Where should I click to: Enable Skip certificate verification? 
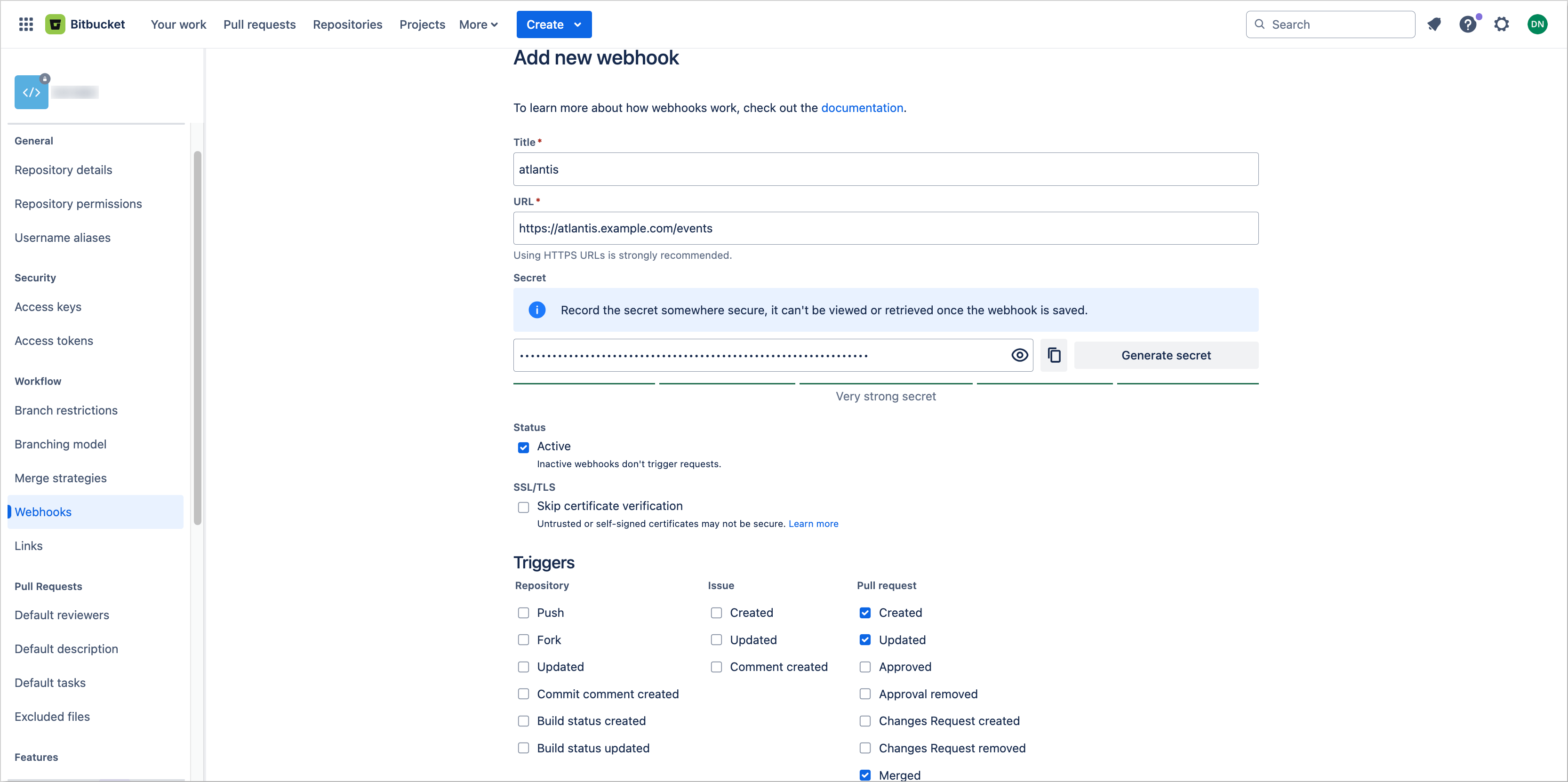pos(523,507)
